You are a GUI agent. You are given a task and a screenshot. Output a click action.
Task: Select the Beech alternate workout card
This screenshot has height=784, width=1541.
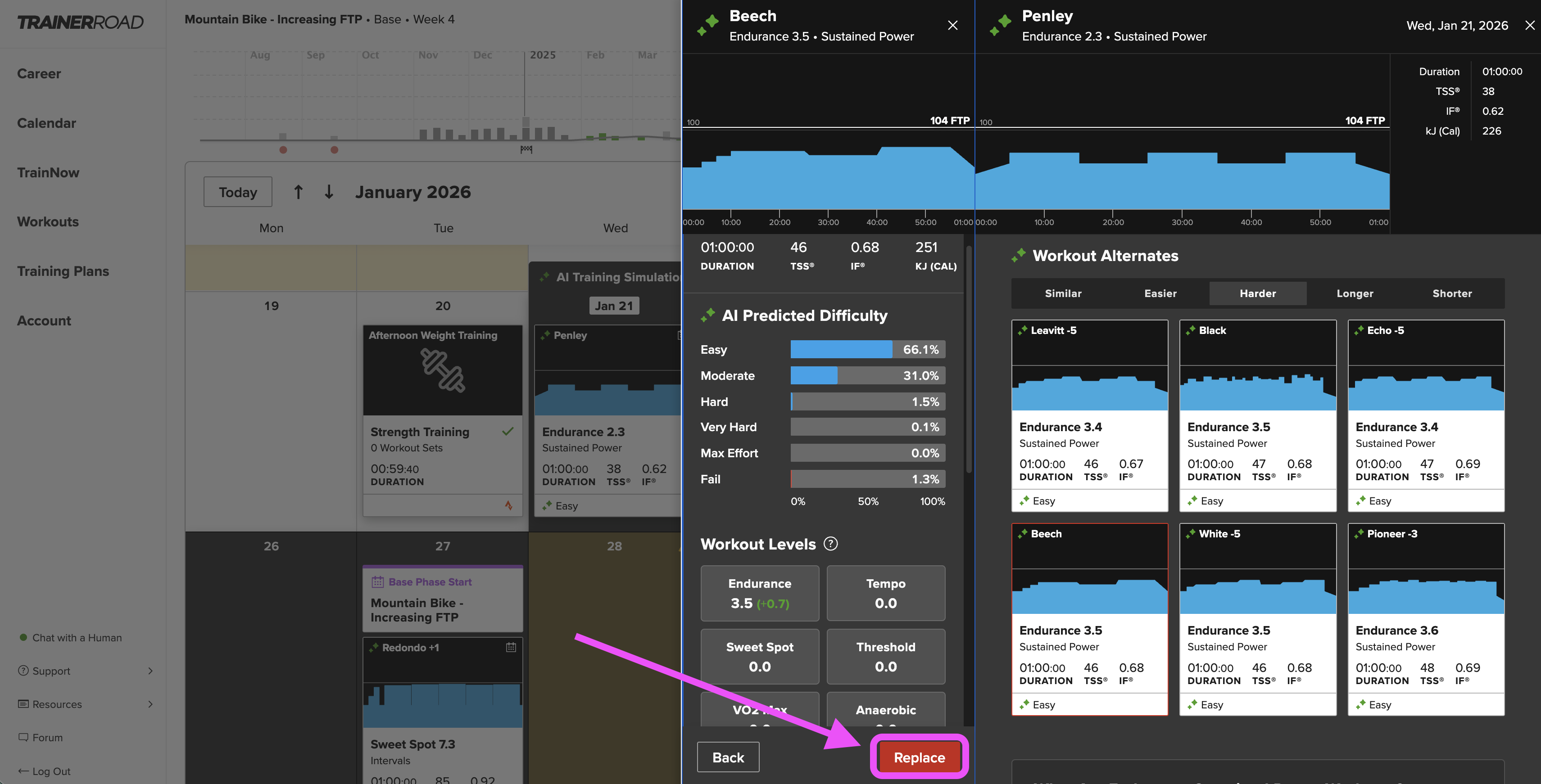tap(1089, 620)
